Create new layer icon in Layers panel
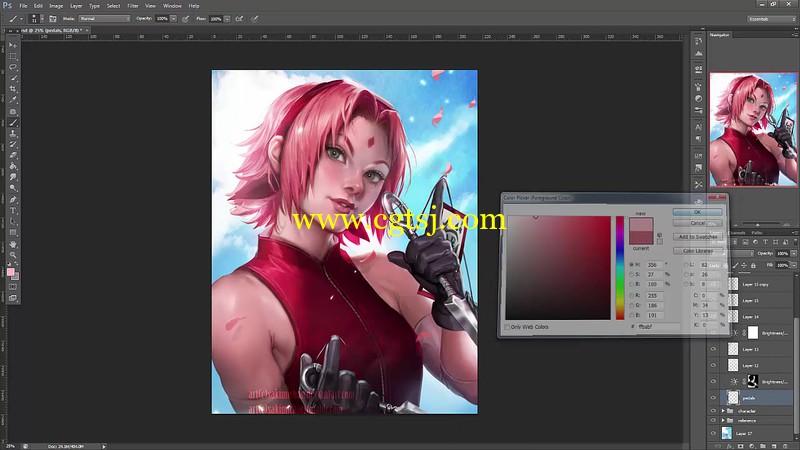The image size is (800, 450). pyautogui.click(x=773, y=446)
